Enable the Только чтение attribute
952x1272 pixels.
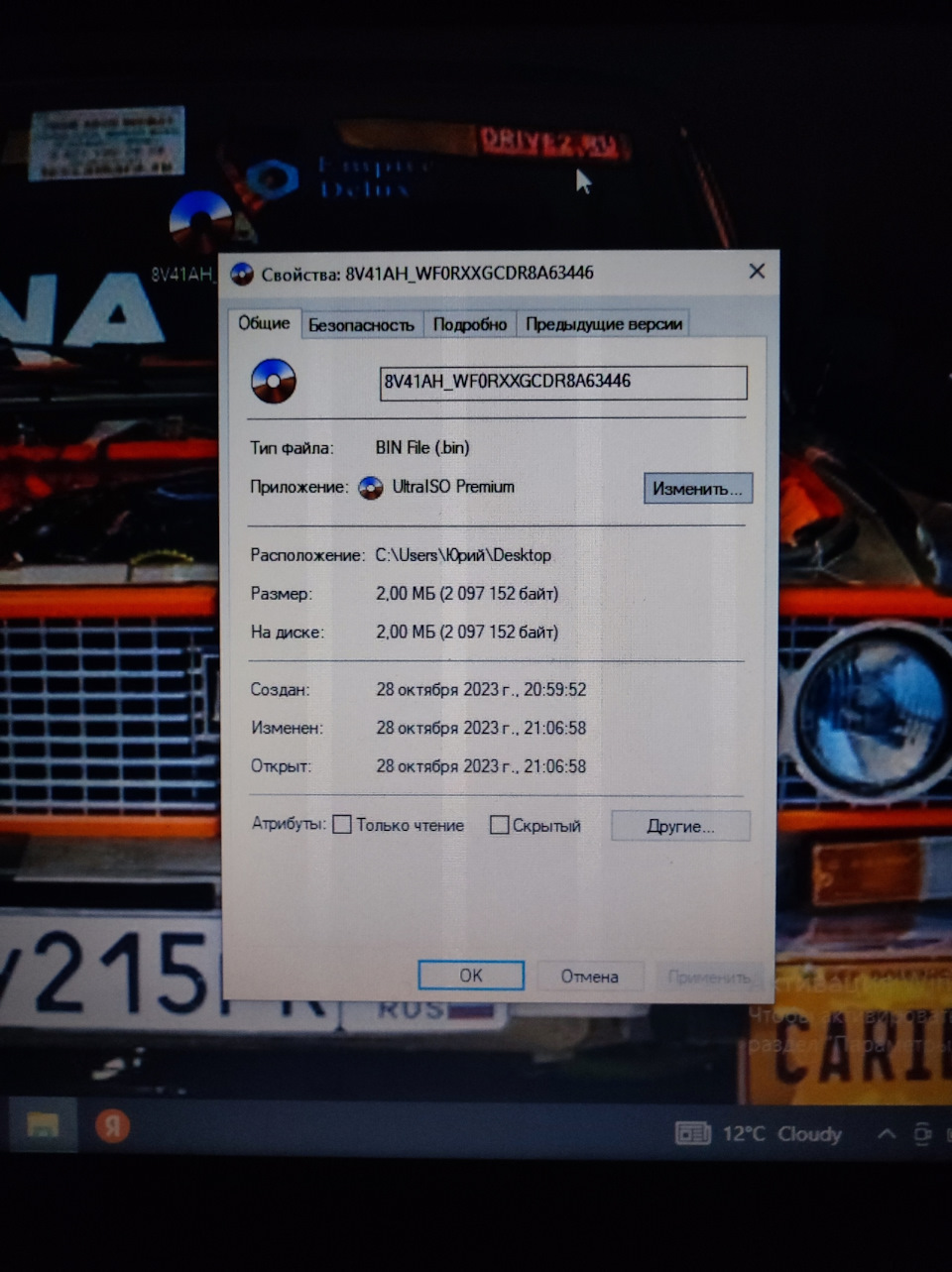click(x=341, y=824)
